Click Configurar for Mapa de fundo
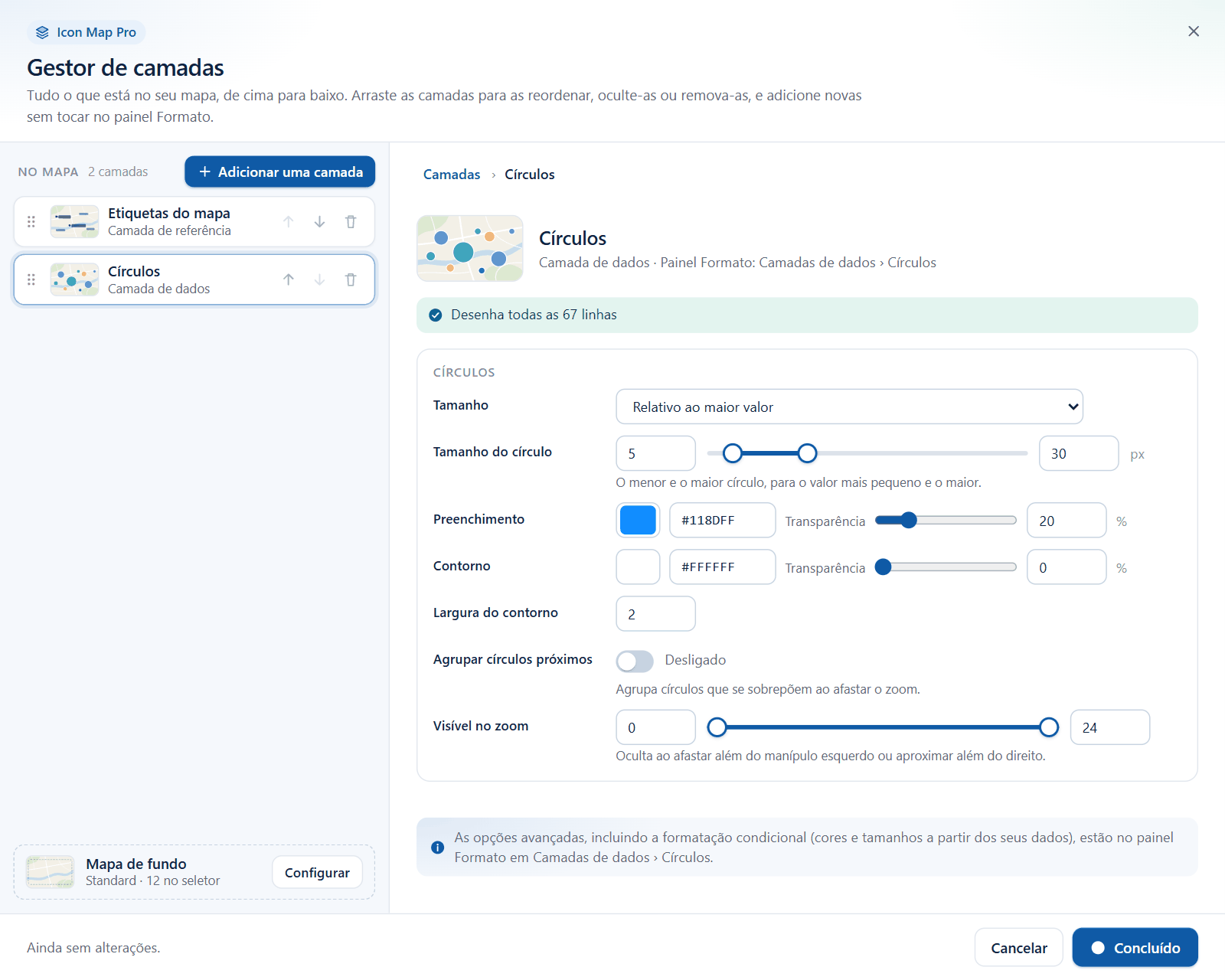 tap(317, 873)
